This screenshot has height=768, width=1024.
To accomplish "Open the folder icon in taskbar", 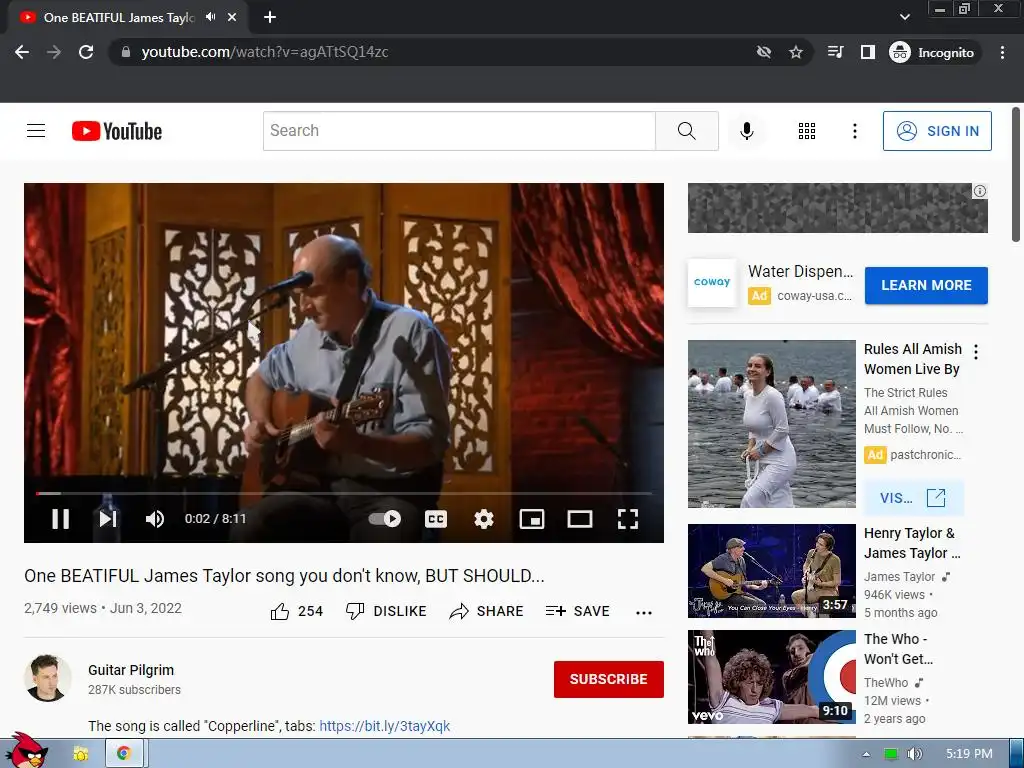I will 81,754.
